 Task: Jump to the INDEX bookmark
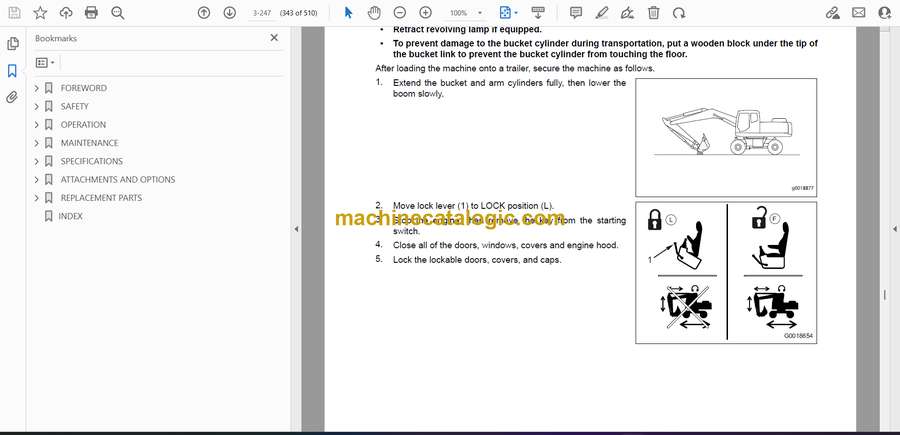click(x=71, y=216)
